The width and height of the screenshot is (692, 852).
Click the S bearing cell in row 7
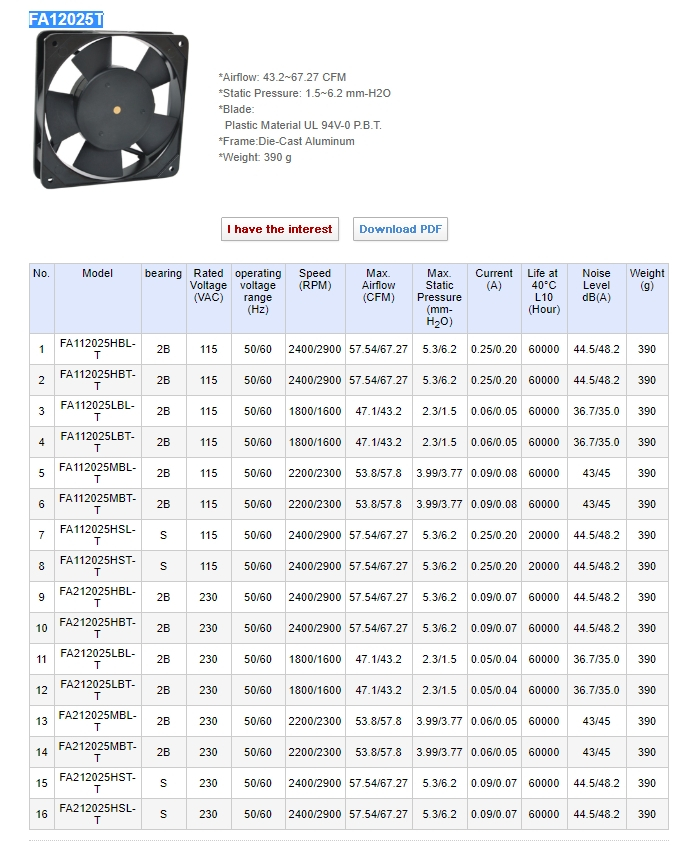163,535
